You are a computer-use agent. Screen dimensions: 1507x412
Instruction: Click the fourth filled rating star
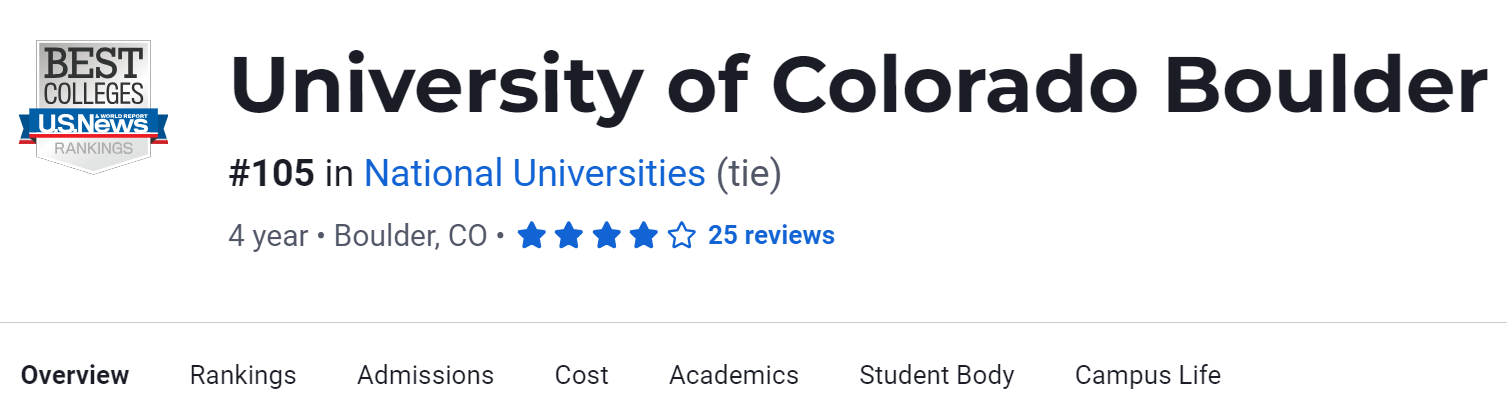[x=644, y=236]
